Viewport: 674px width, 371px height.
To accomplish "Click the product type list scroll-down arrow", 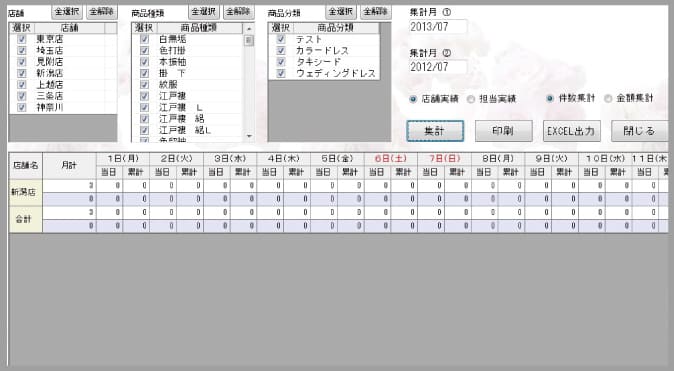I will (x=249, y=136).
